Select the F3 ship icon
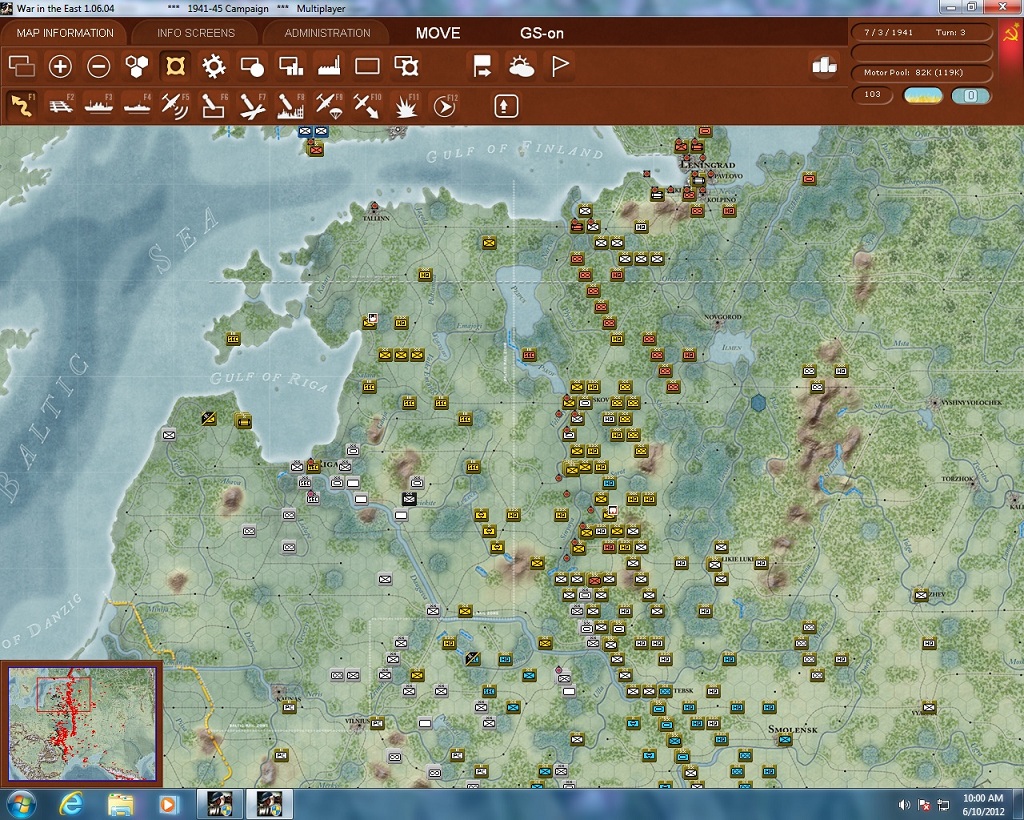1024x820 pixels. [99, 106]
